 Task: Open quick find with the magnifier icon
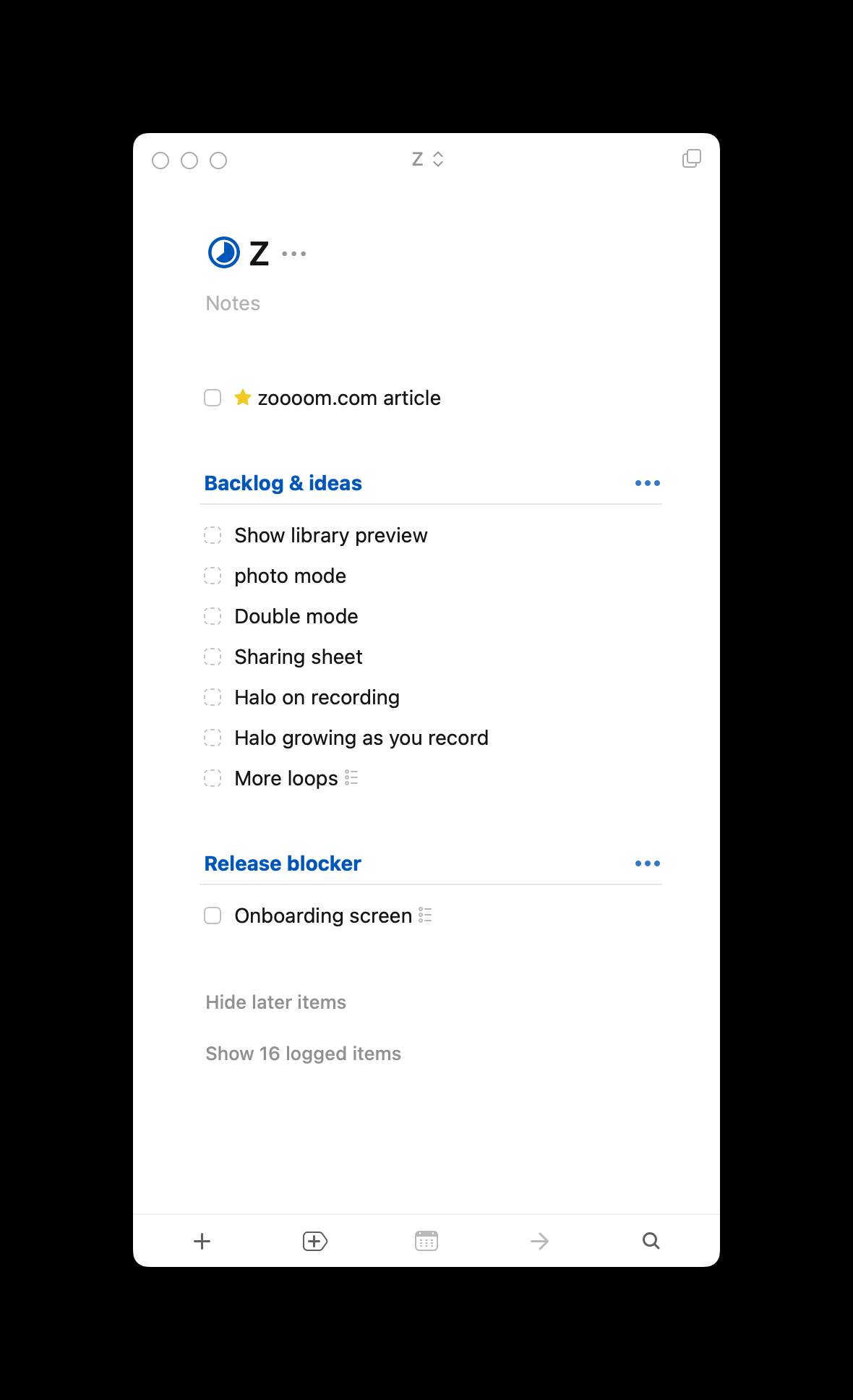tap(651, 1241)
